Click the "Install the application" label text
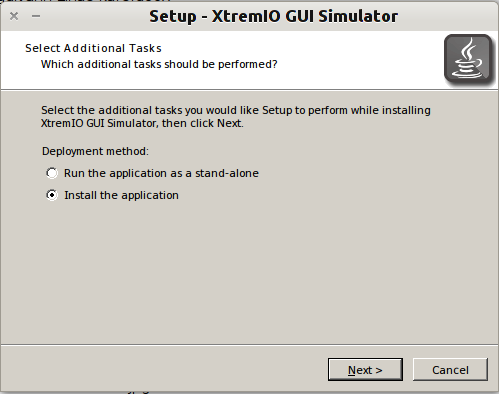 click(121, 195)
